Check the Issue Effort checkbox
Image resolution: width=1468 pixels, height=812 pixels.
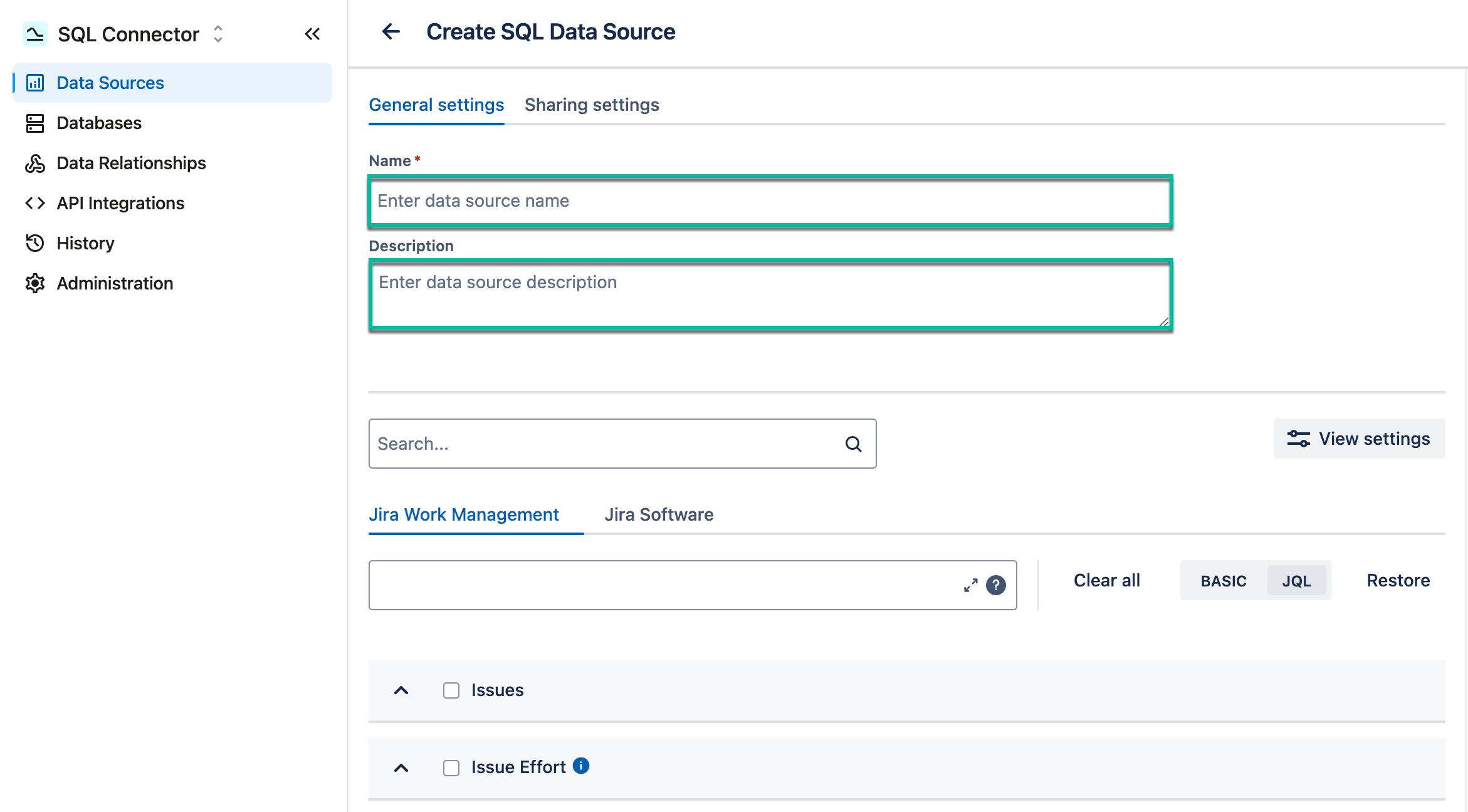point(451,767)
